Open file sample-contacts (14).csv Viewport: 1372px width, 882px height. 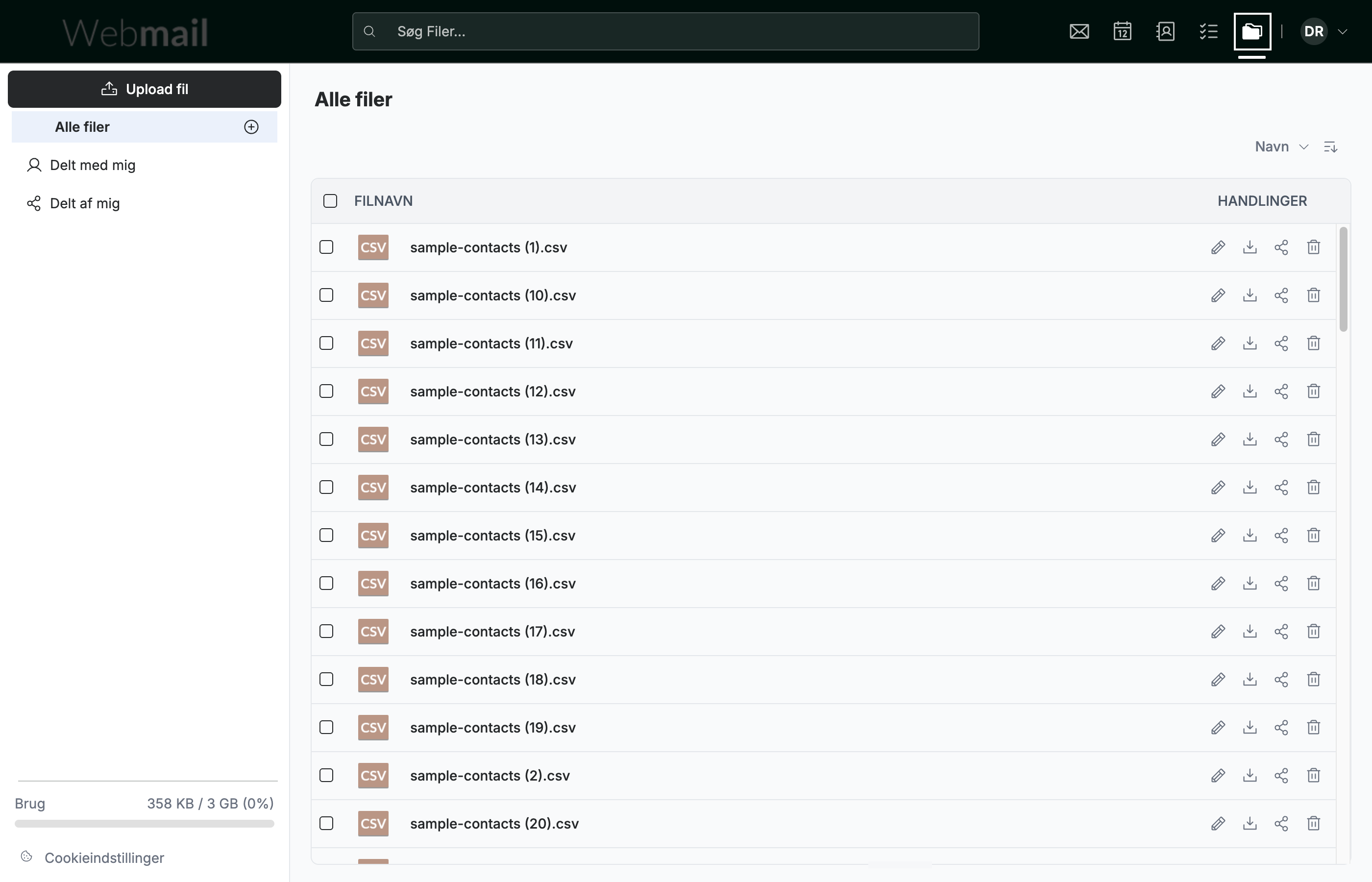click(x=493, y=488)
